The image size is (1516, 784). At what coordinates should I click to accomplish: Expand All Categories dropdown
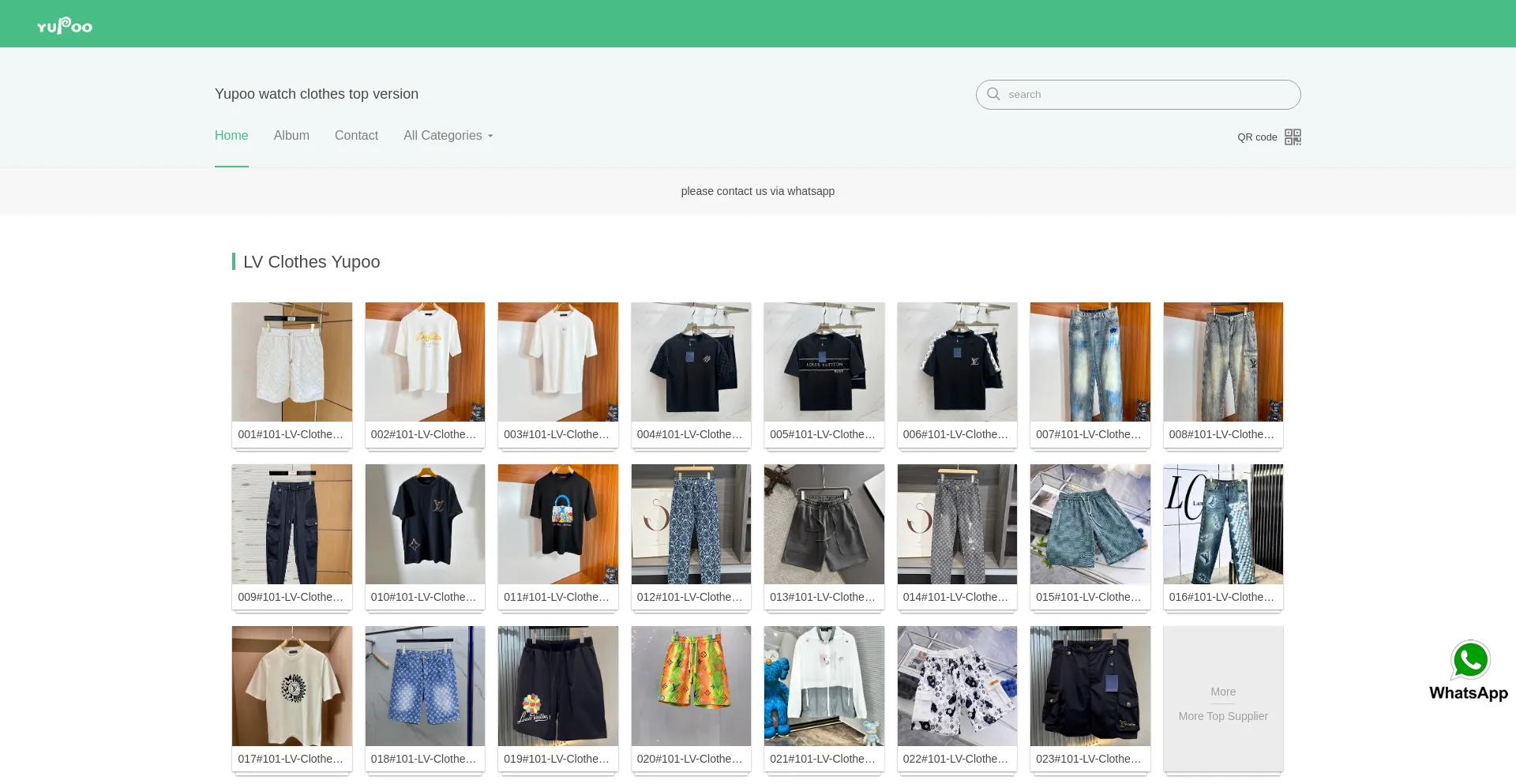[448, 136]
